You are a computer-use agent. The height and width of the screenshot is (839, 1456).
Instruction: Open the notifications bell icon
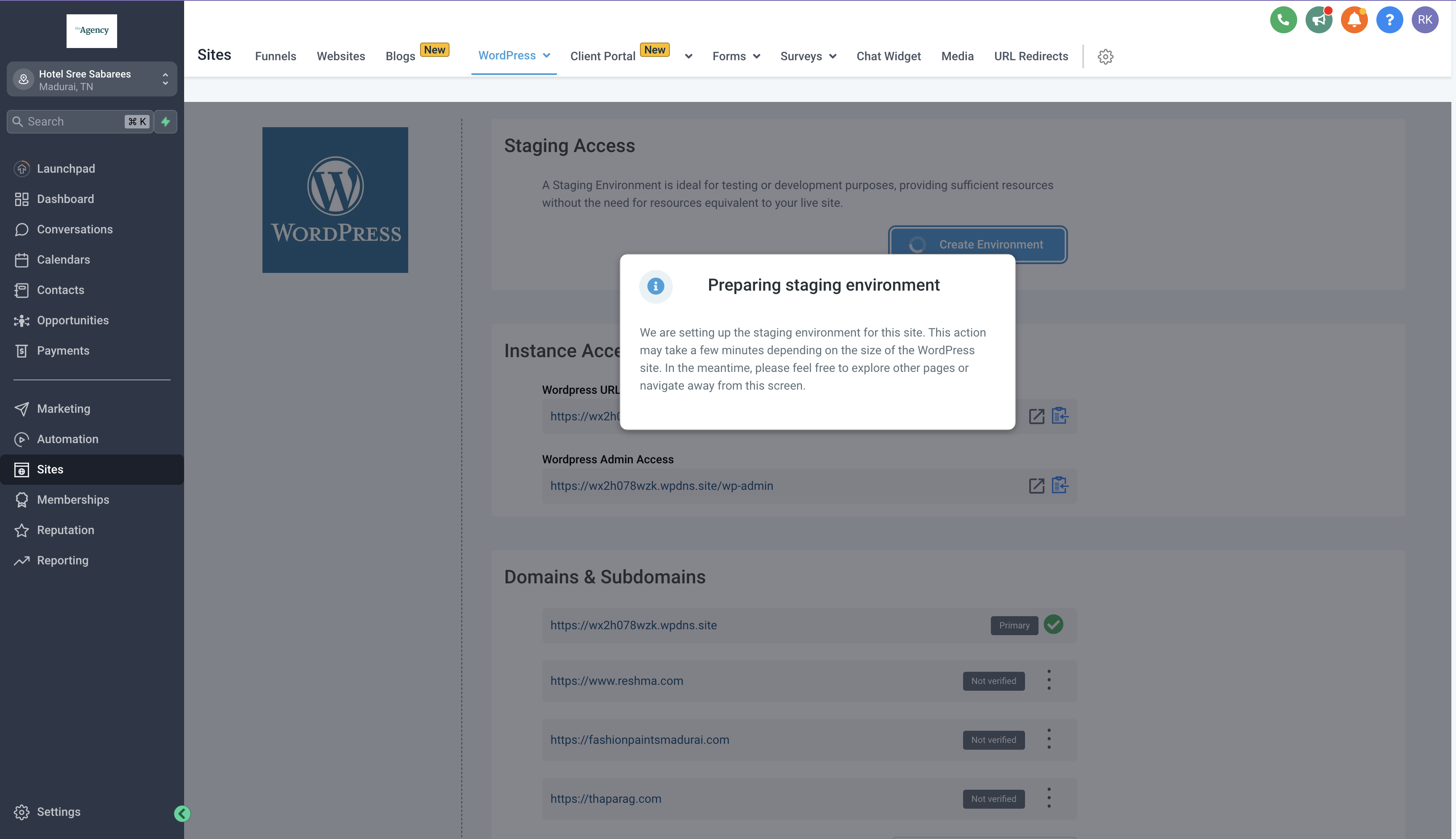pos(1354,20)
